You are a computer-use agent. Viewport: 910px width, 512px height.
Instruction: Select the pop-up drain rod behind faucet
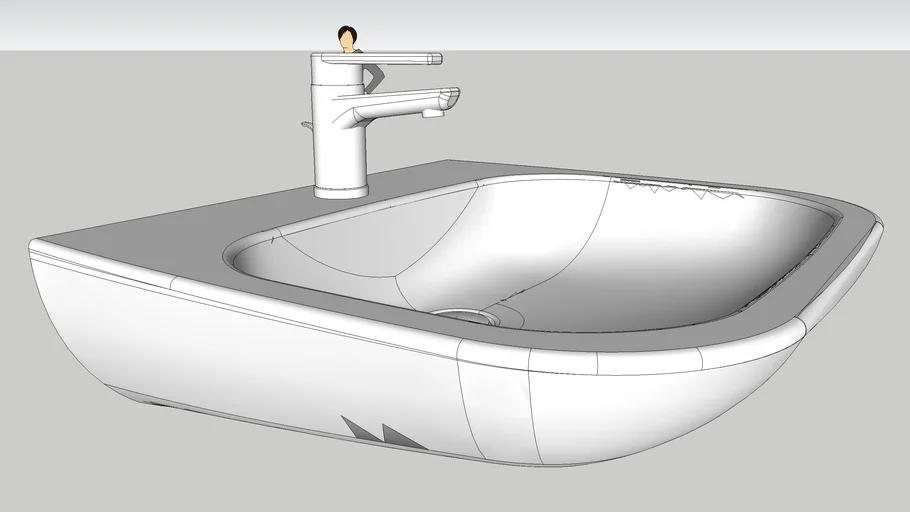point(307,125)
